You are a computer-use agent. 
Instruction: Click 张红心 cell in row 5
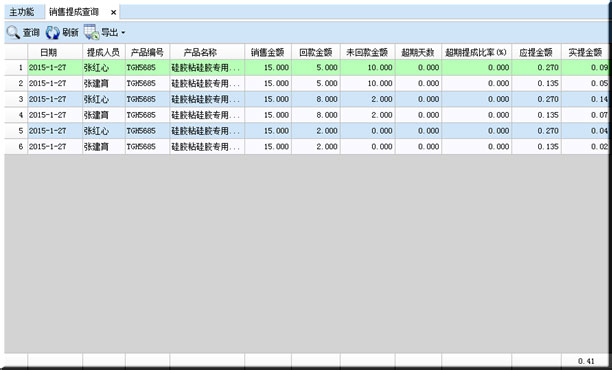tap(103, 131)
